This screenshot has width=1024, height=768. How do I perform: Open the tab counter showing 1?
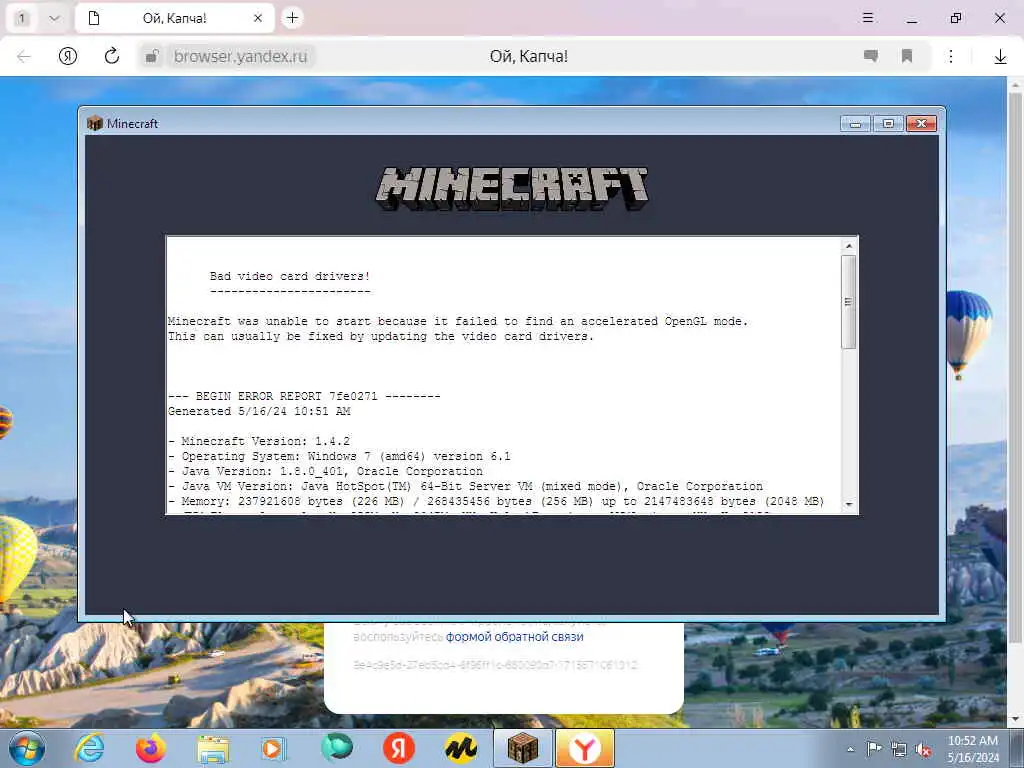click(22, 18)
